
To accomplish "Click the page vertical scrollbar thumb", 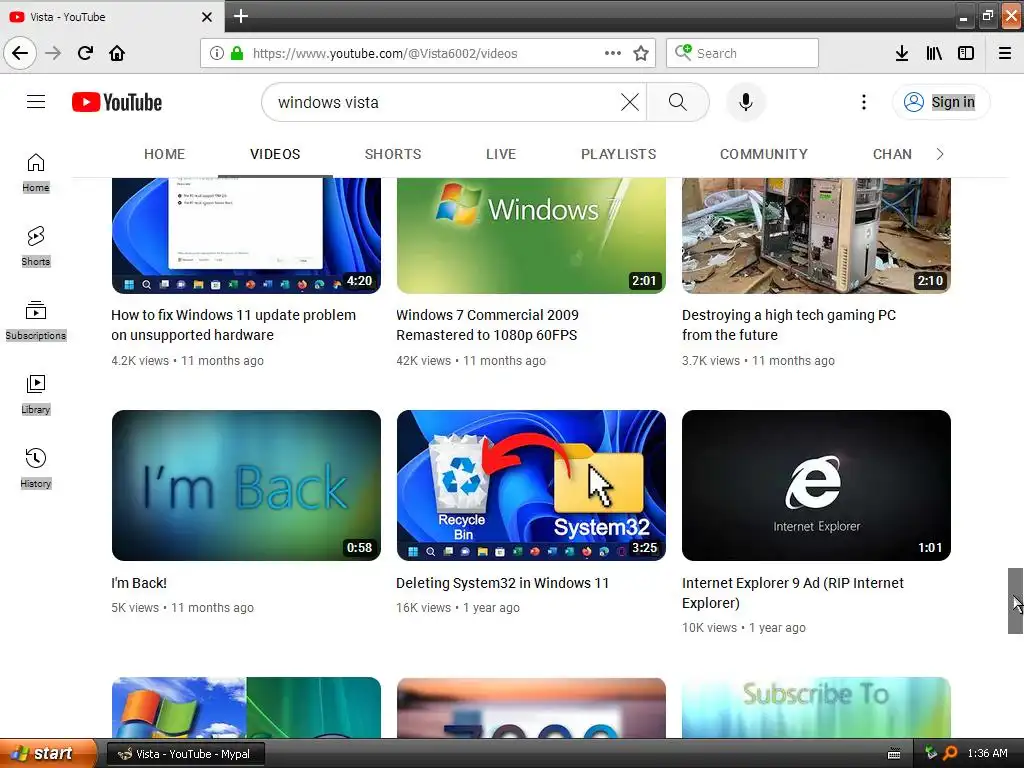I will click(1015, 601).
